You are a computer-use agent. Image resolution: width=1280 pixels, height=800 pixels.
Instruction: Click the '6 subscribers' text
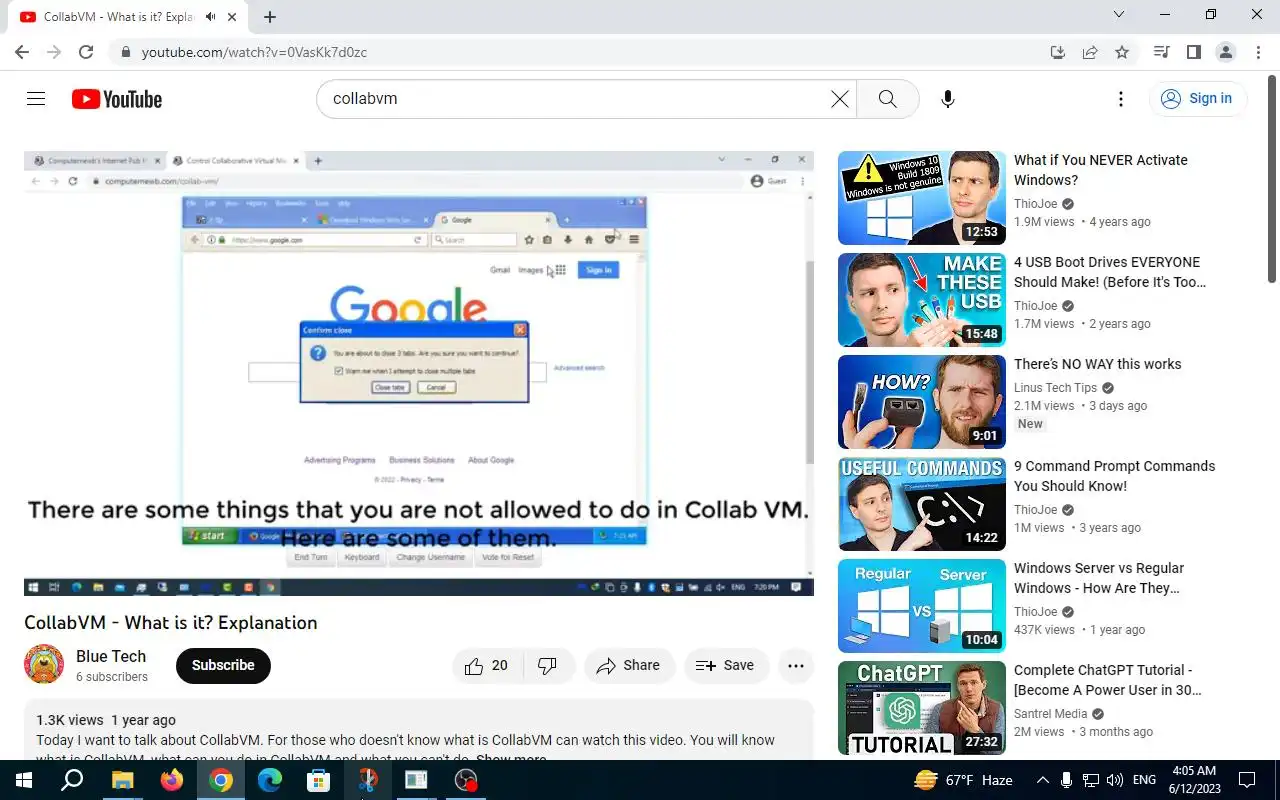click(112, 677)
